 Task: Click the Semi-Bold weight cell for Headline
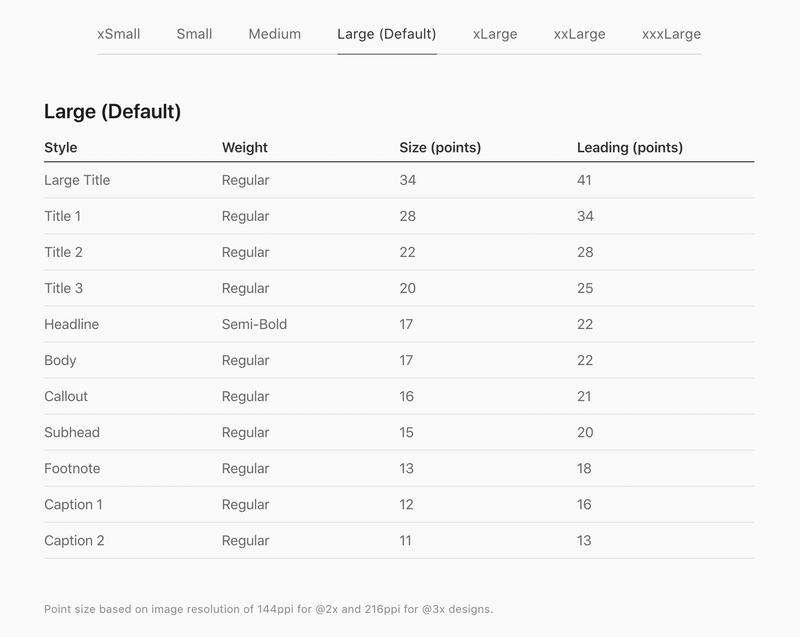pyautogui.click(x=254, y=324)
